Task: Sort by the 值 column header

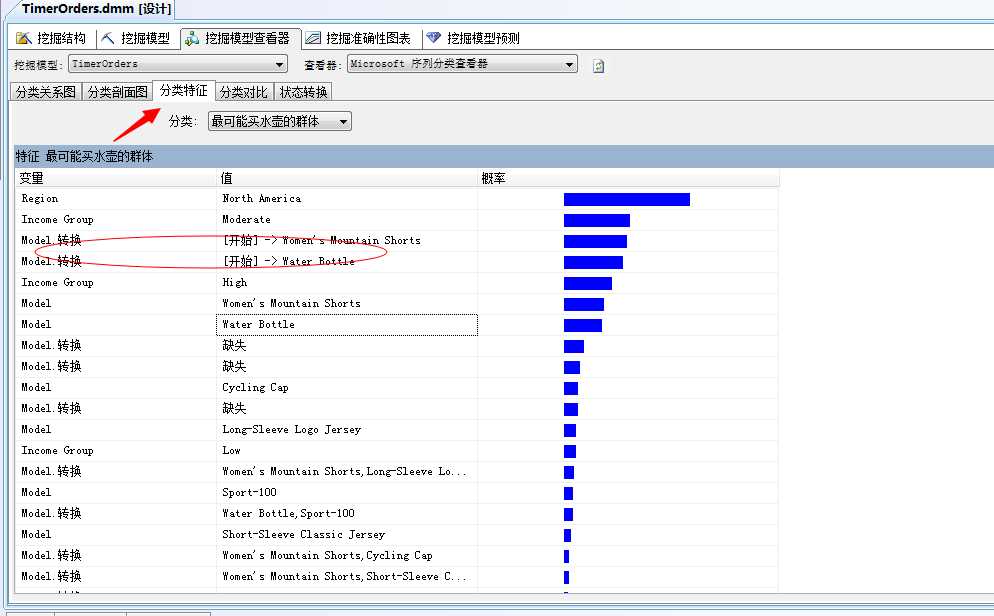Action: 347,179
